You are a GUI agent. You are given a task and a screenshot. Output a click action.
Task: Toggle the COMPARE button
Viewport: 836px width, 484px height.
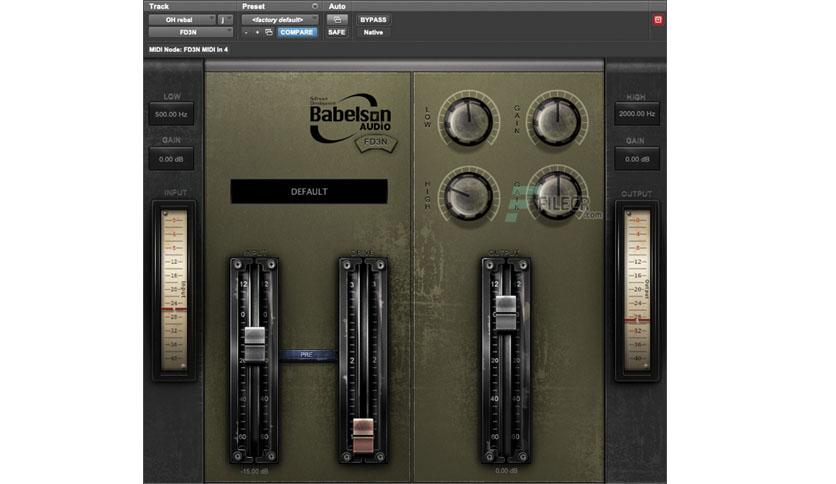coord(297,33)
